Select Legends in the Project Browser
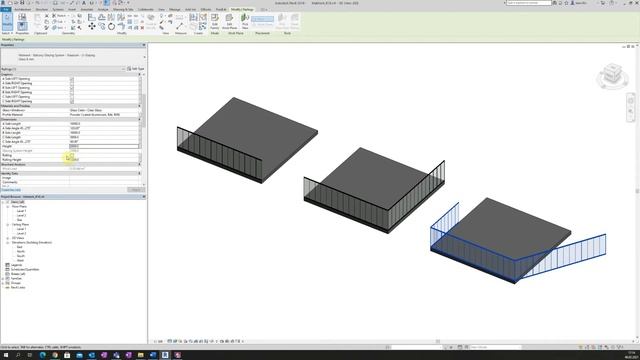Viewport: 640px width, 360px height. click(17, 265)
